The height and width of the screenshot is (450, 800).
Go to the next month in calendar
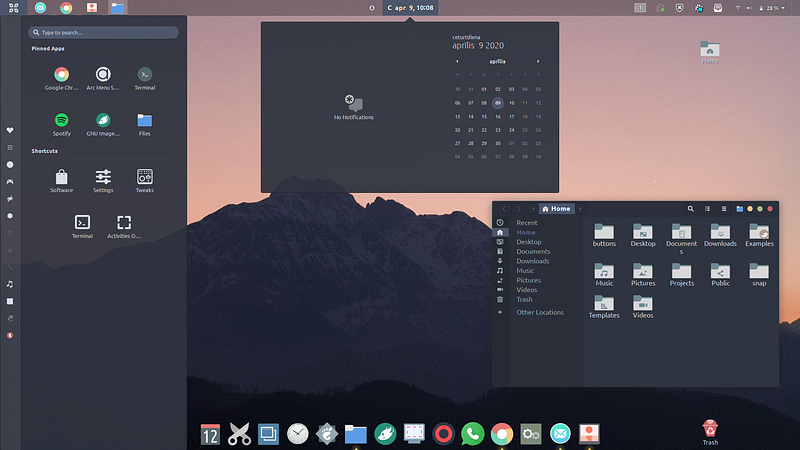click(538, 61)
